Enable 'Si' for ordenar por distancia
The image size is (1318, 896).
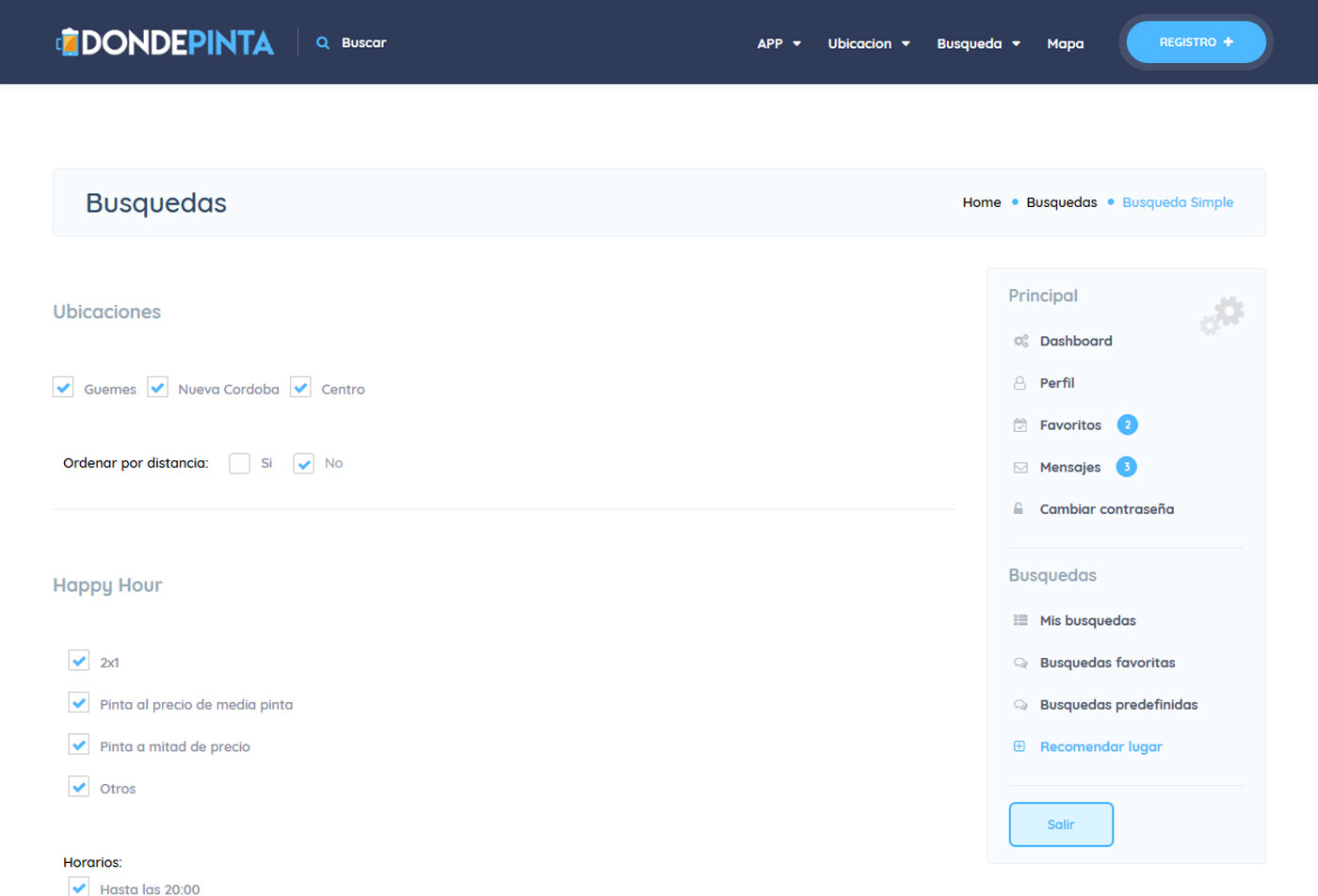(240, 463)
